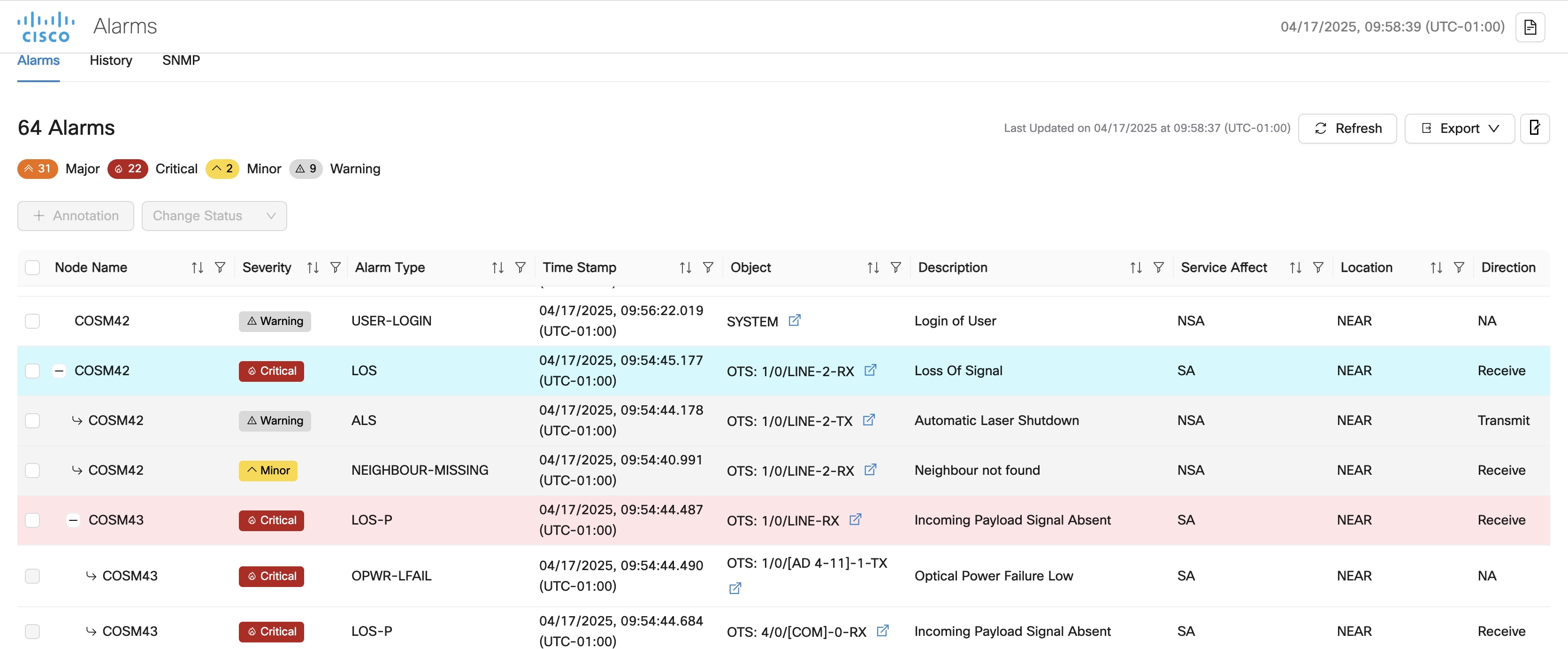
Task: Filter the Severity column
Action: [336, 267]
